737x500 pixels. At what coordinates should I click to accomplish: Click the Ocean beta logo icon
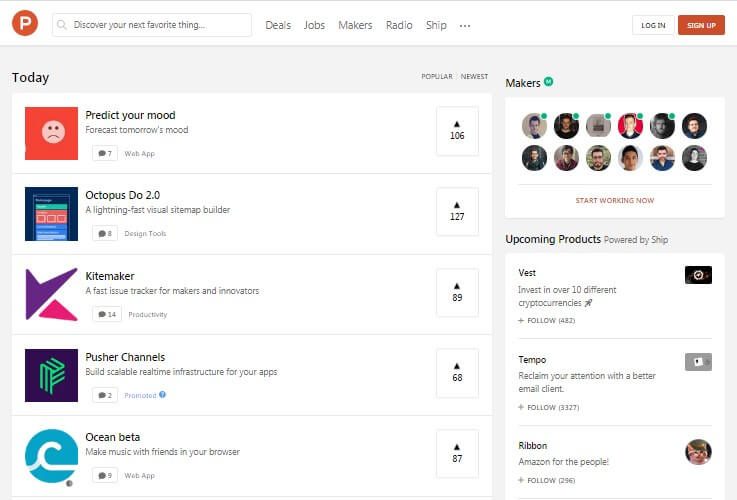click(51, 456)
